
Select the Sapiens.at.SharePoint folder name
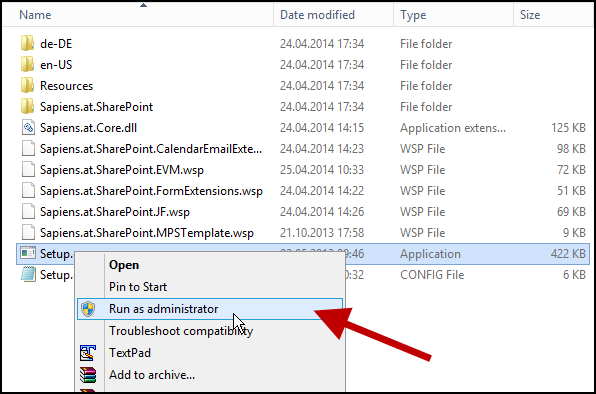click(97, 107)
